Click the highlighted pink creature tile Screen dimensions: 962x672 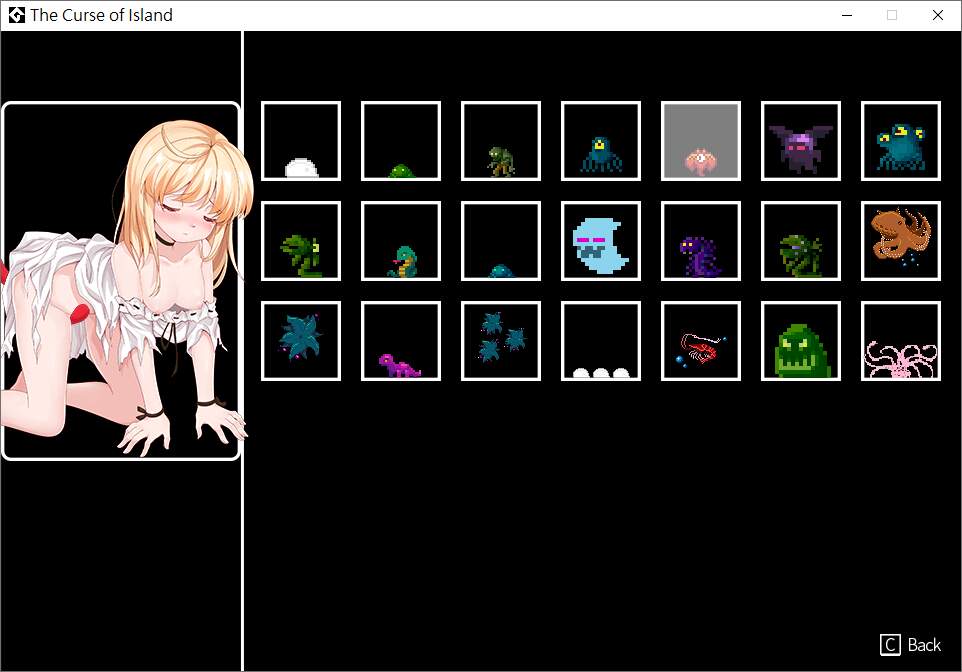[701, 141]
